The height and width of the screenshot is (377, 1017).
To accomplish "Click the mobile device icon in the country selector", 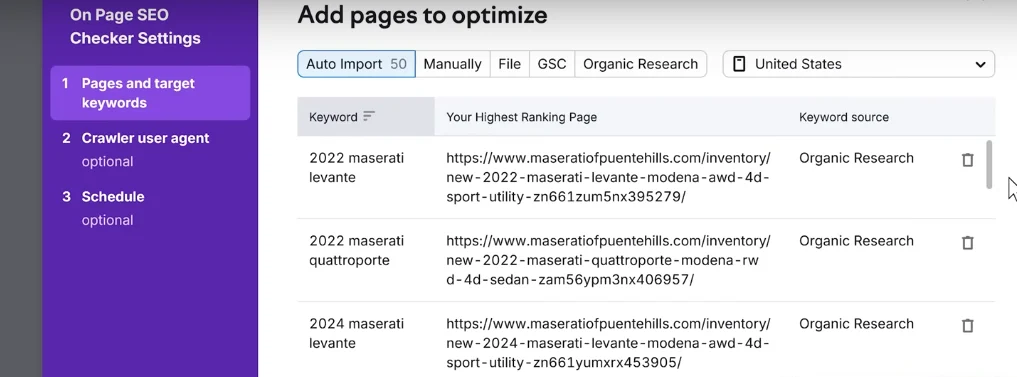I will click(739, 64).
